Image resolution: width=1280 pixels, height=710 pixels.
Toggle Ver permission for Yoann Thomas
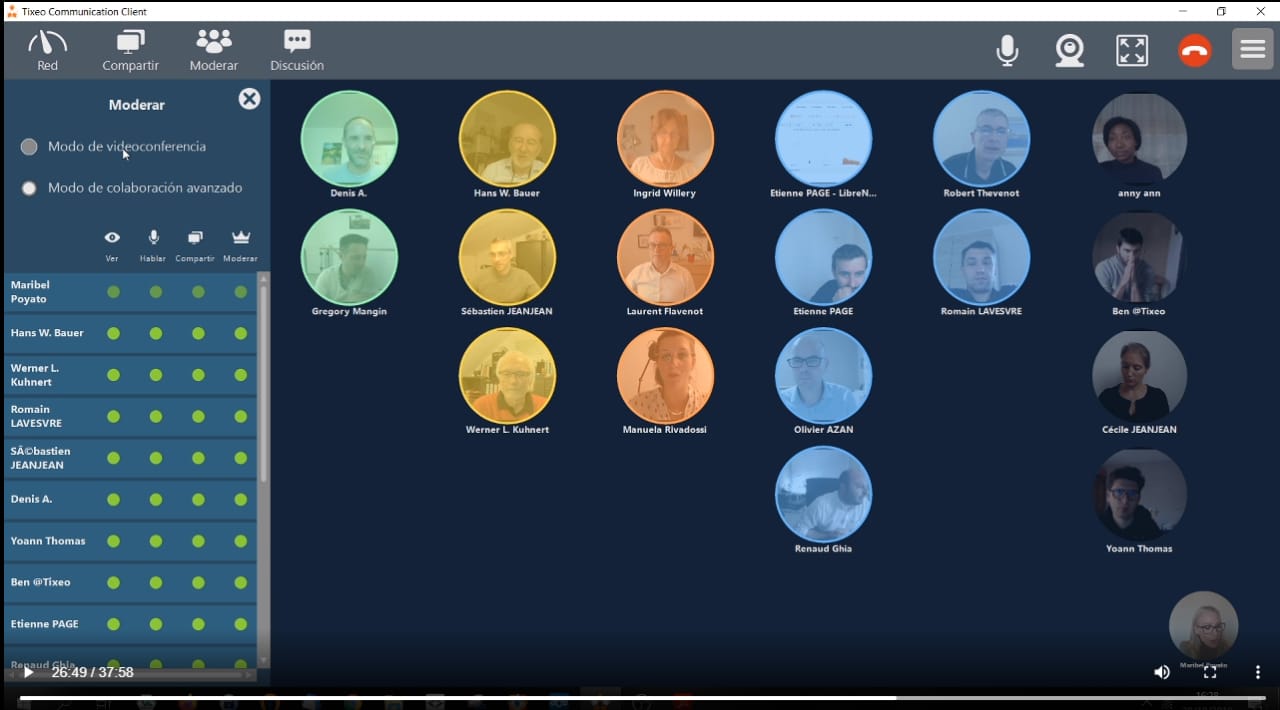113,541
